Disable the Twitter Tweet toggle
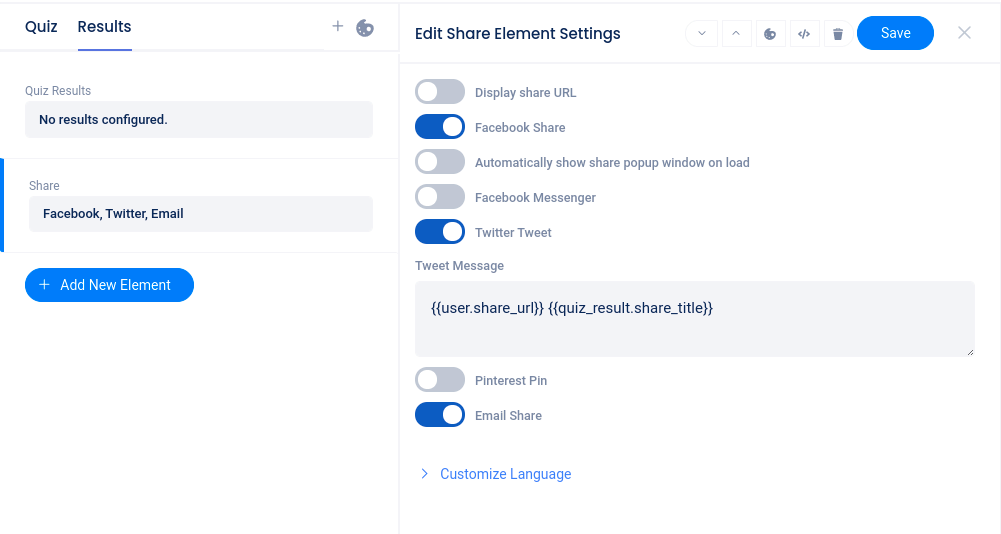This screenshot has height=534, width=1001. [440, 232]
